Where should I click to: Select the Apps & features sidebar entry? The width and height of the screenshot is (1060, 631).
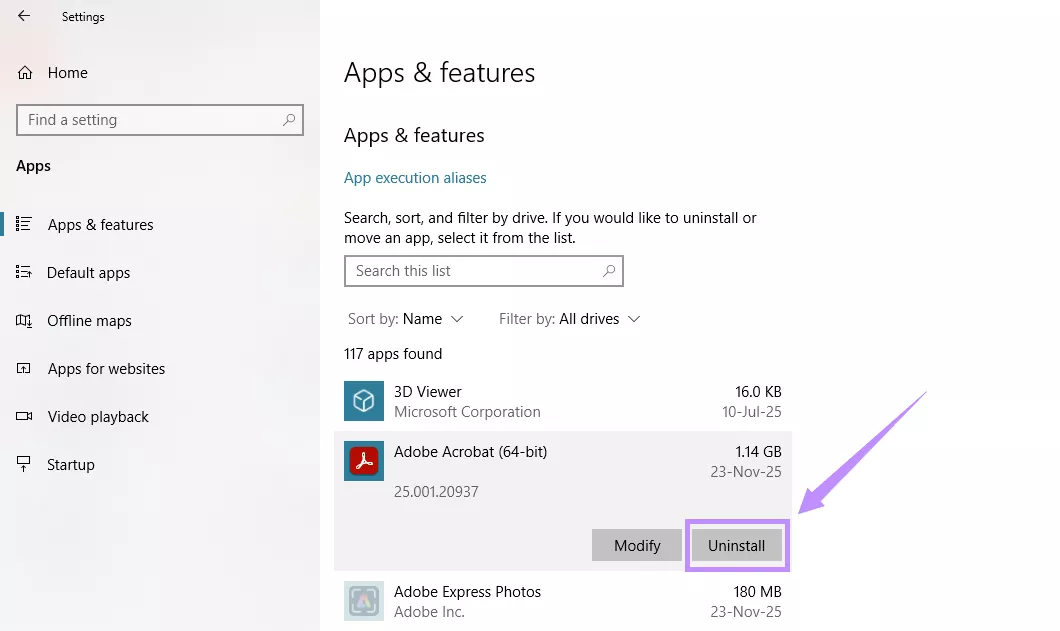coord(100,224)
